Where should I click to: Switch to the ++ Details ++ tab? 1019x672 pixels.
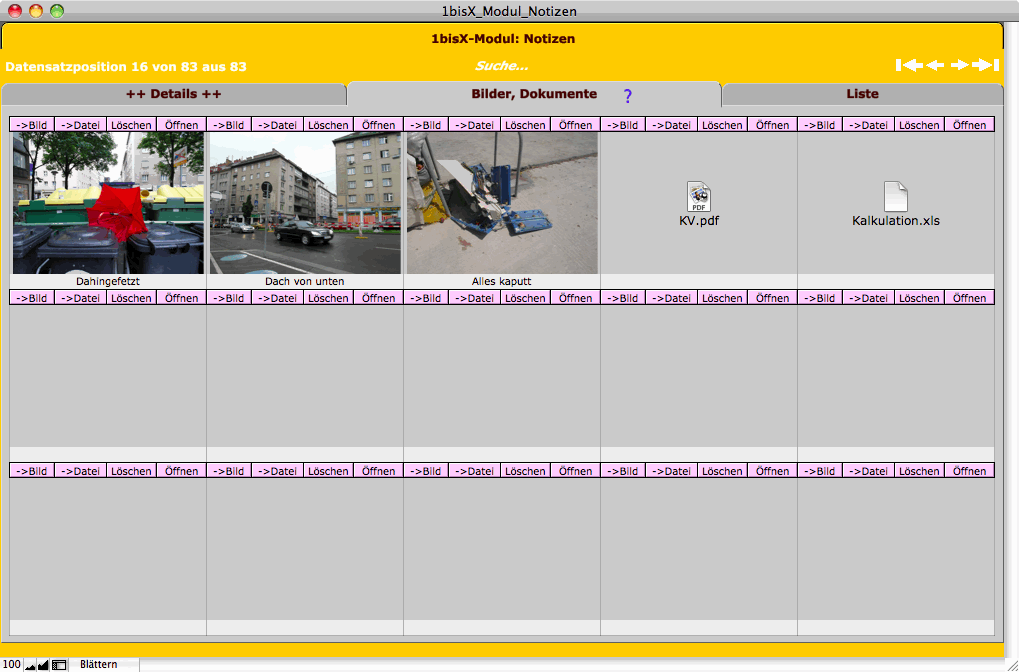[173, 94]
